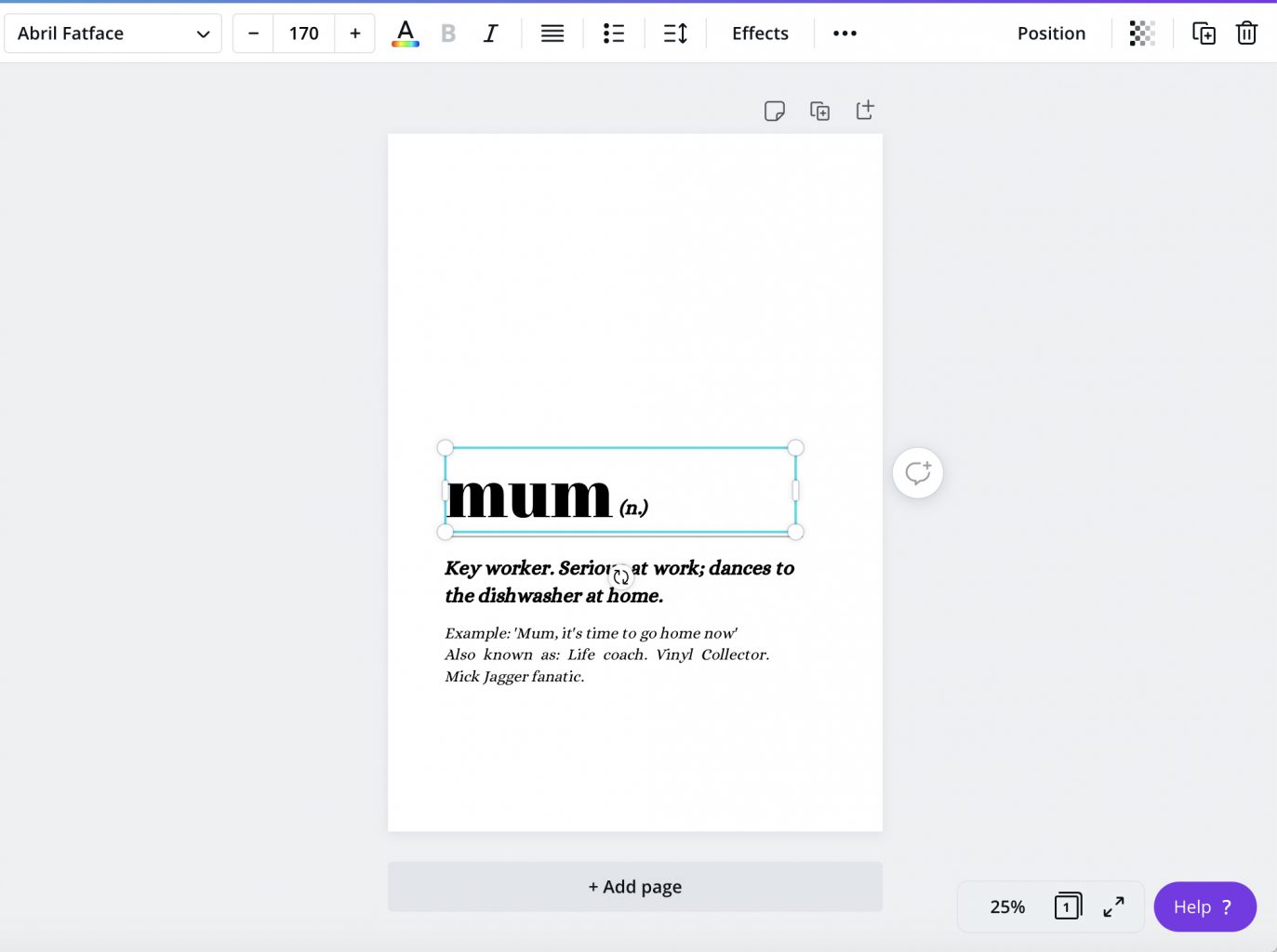The image size is (1277, 952).
Task: Change the text alignment
Action: pos(552,33)
